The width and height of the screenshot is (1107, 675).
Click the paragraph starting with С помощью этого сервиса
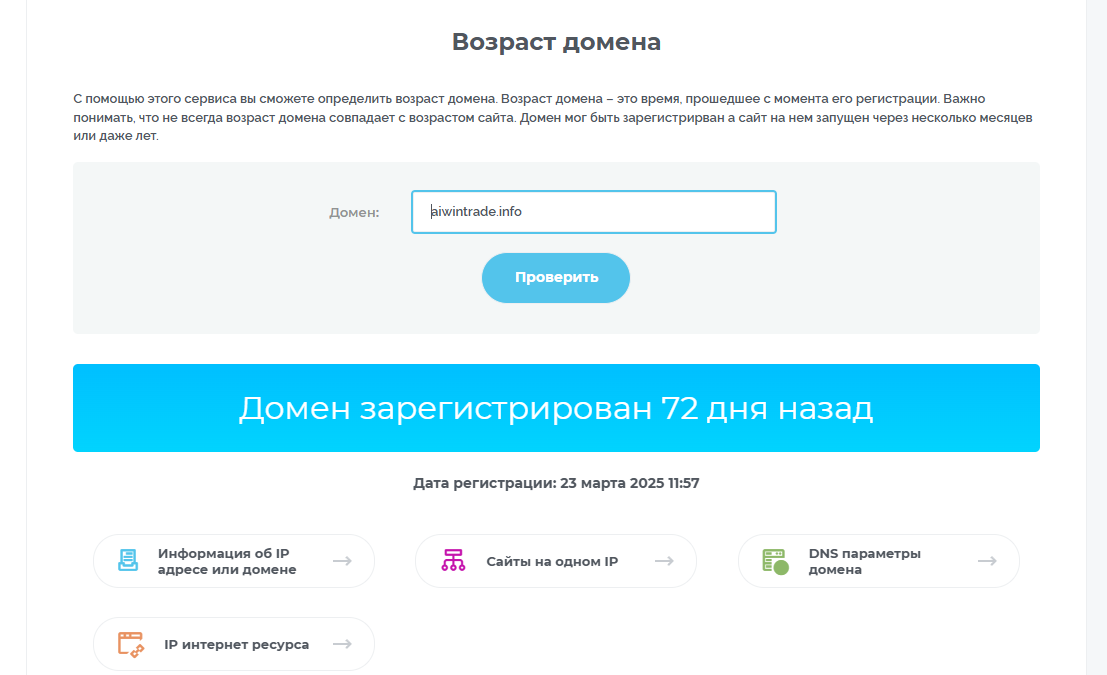pyautogui.click(x=553, y=117)
